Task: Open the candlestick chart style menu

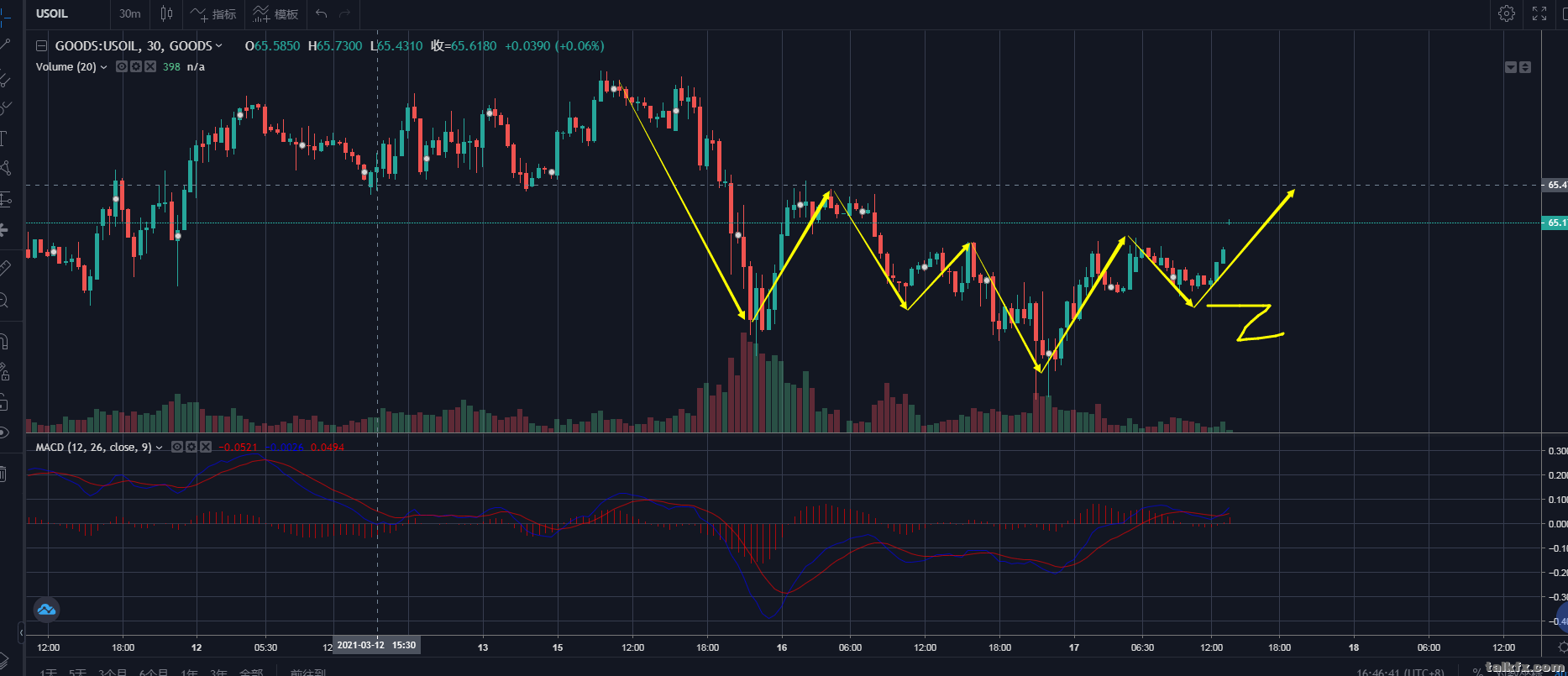Action: pos(166,13)
